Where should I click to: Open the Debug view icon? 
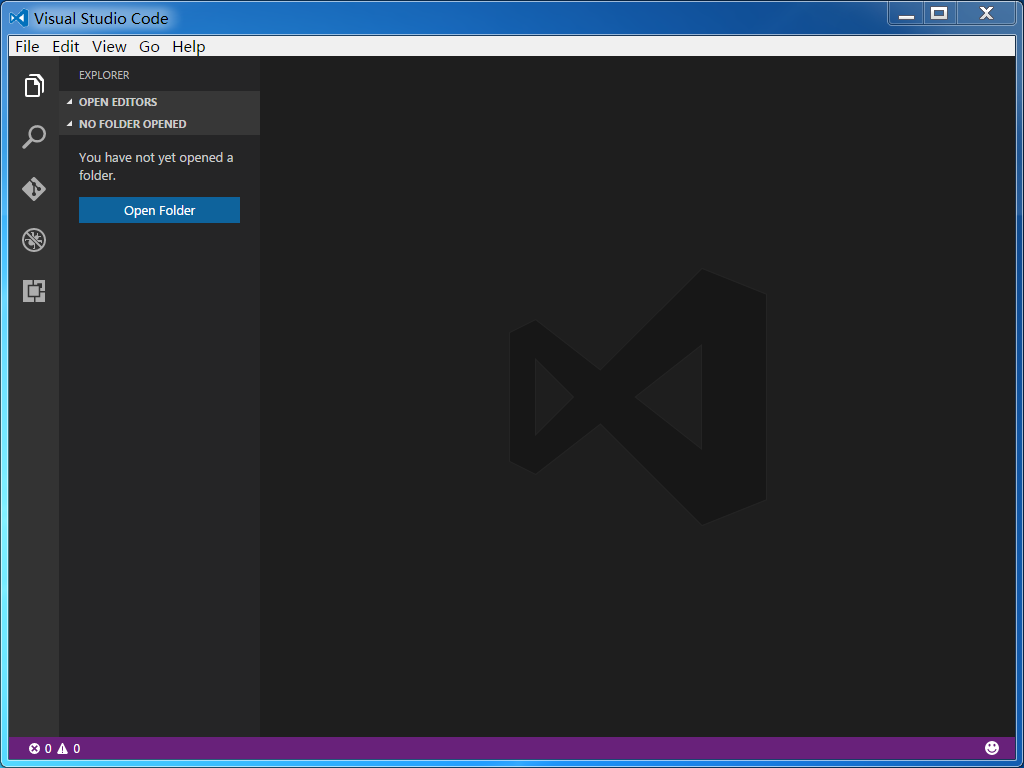(34, 240)
